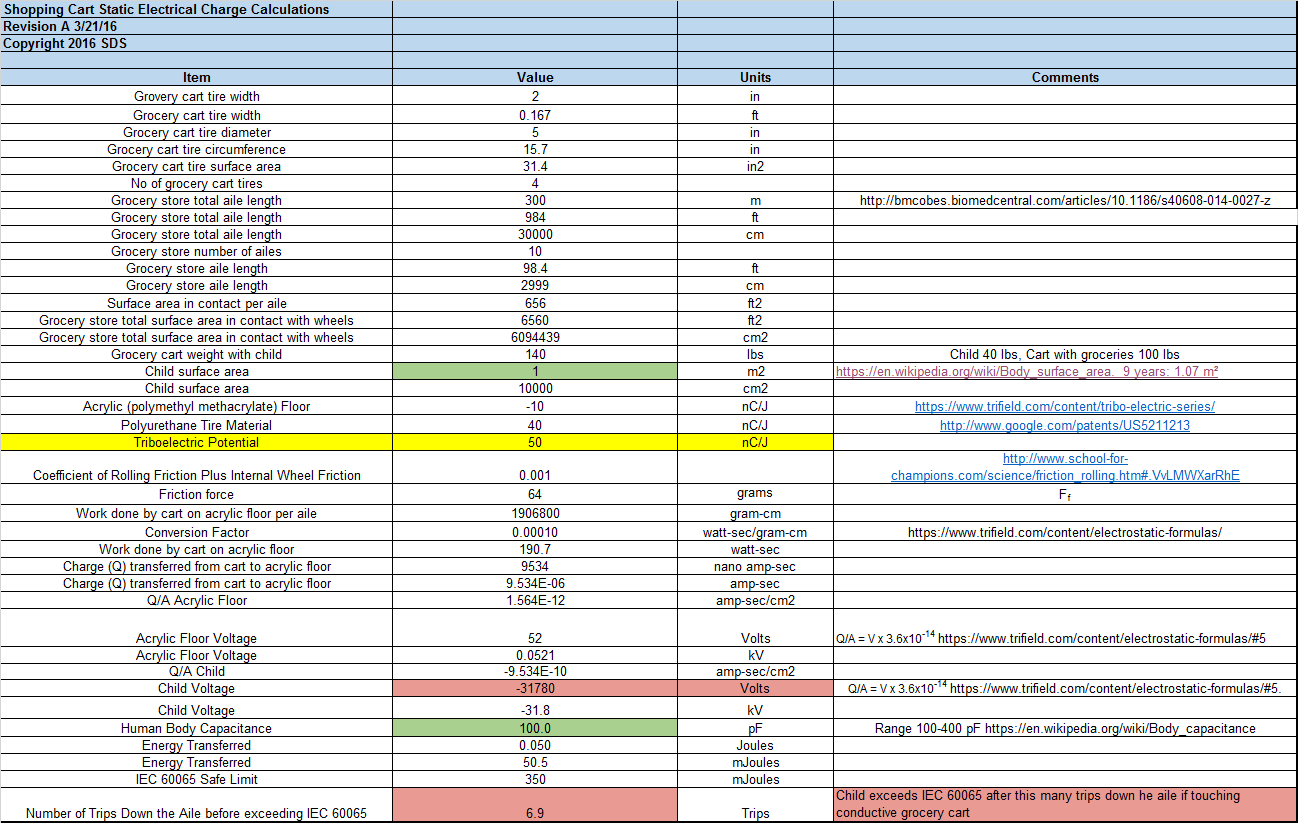Select the rolling friction coefficient value 0.001
The image size is (1298, 826).
[x=534, y=475]
